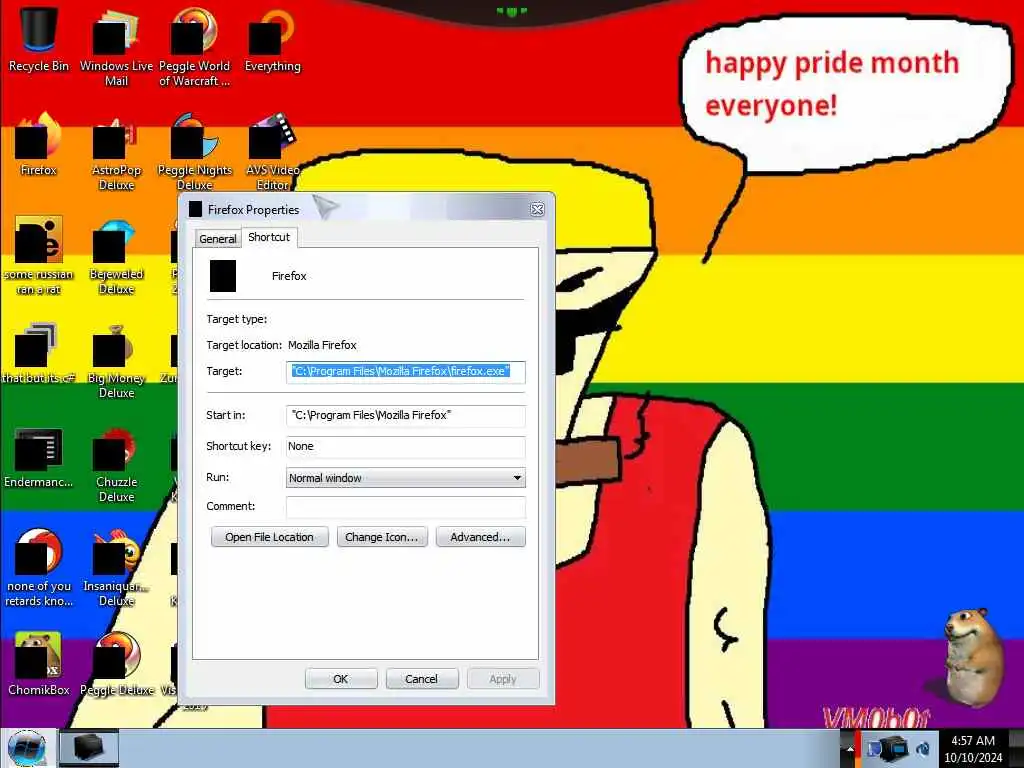1024x768 pixels.
Task: Select the Peggle World of Warcraft icon
Action: click(x=195, y=46)
